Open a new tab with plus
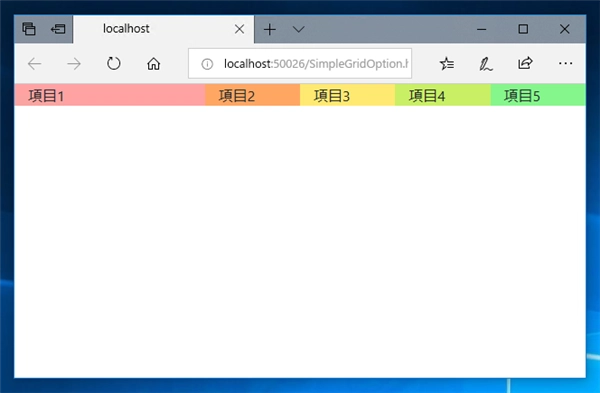 point(270,29)
